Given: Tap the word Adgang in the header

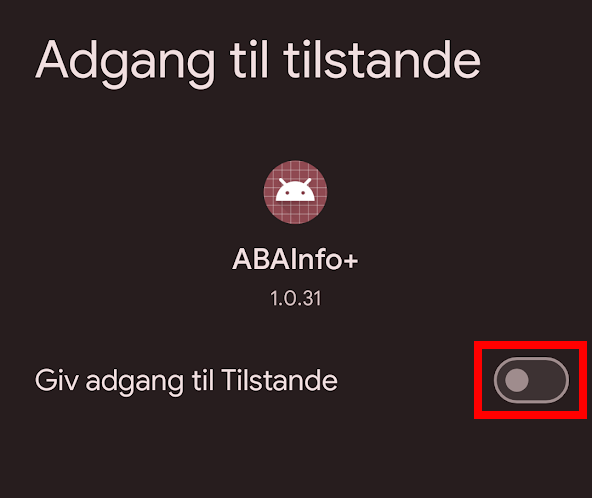Looking at the screenshot, I should pyautogui.click(x=125, y=64).
